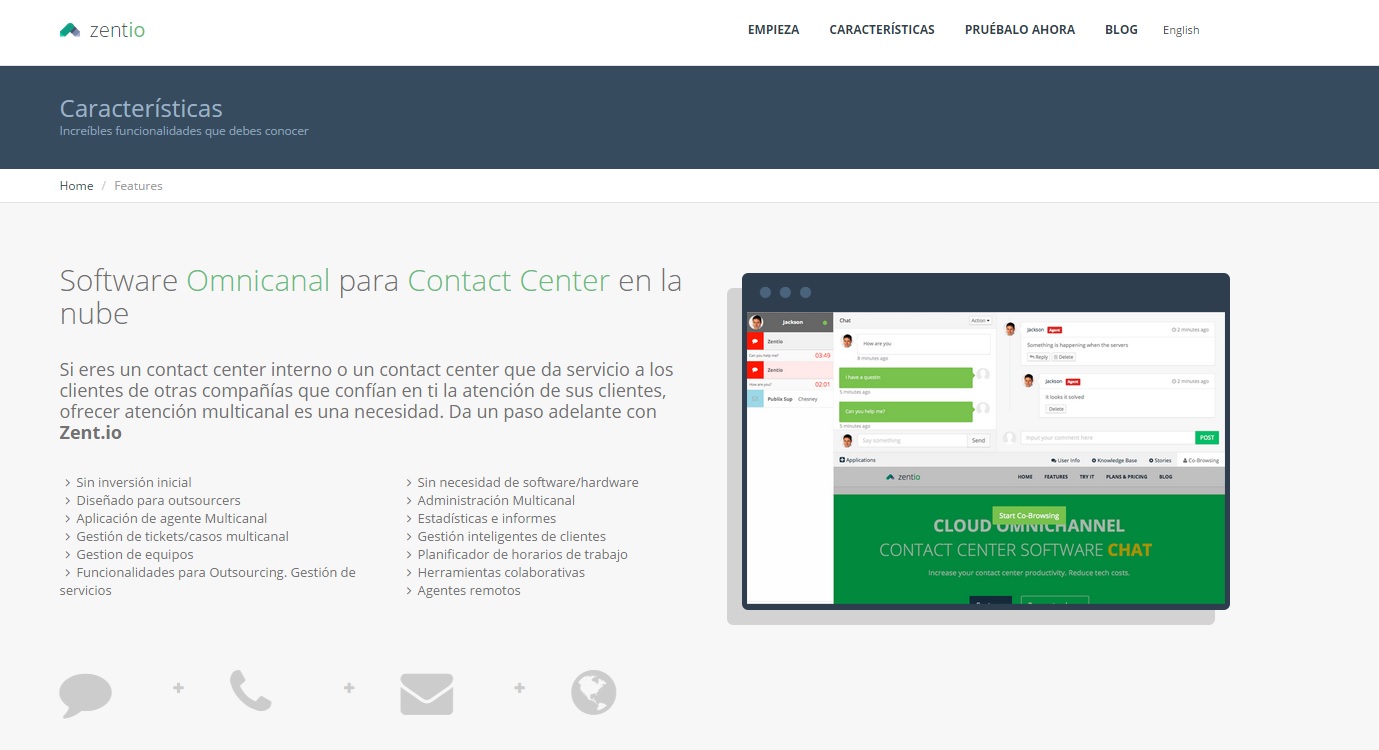Click the Send button in the product screenshot
This screenshot has width=1379, height=750.
pyautogui.click(x=979, y=440)
